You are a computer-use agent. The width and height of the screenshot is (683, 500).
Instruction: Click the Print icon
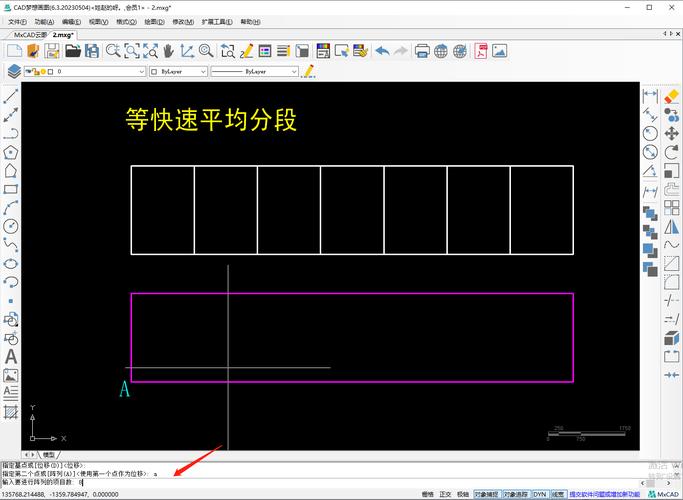pyautogui.click(x=422, y=50)
